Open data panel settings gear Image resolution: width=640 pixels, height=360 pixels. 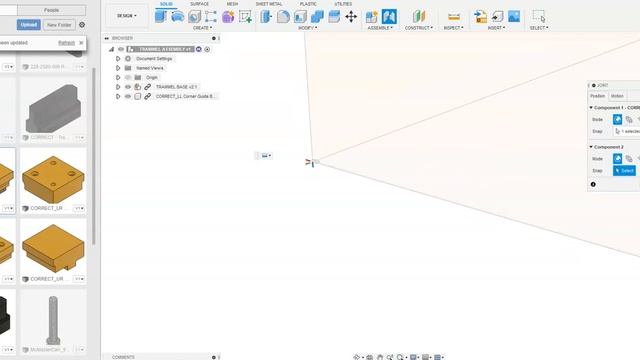click(x=82, y=25)
